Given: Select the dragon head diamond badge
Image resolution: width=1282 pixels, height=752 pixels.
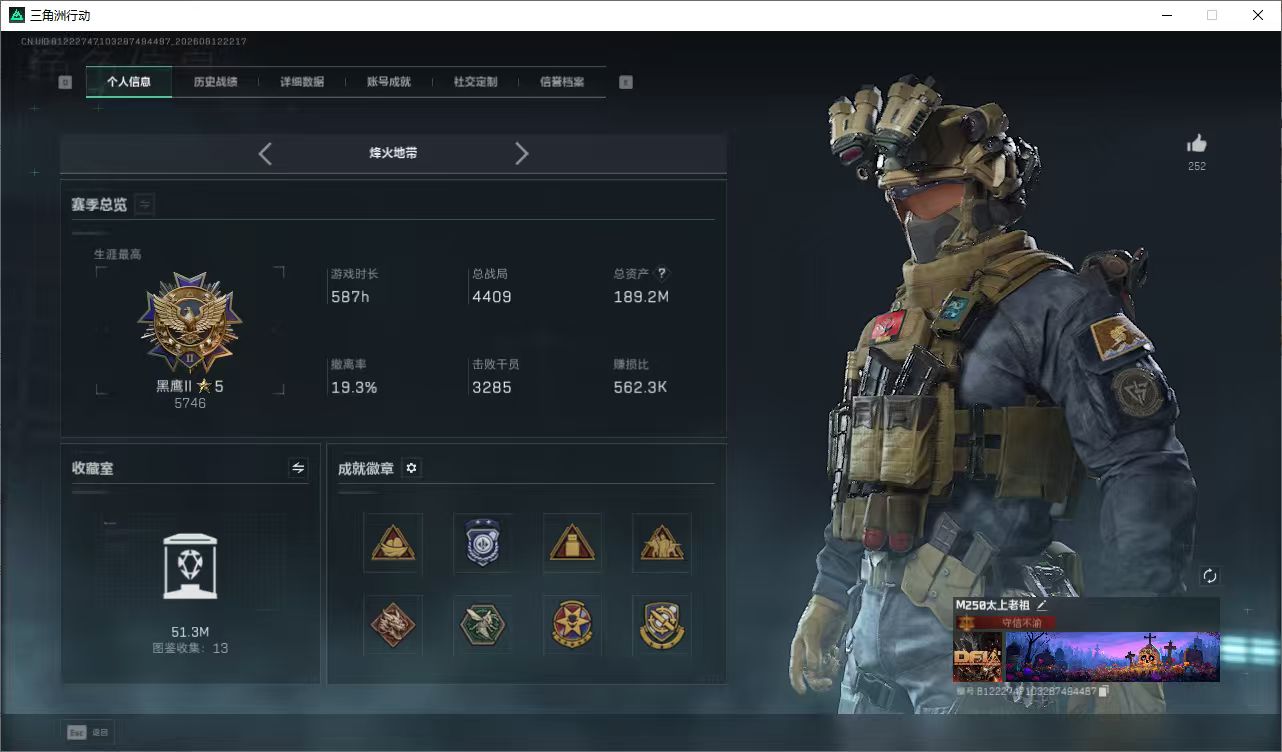Looking at the screenshot, I should click(x=393, y=625).
